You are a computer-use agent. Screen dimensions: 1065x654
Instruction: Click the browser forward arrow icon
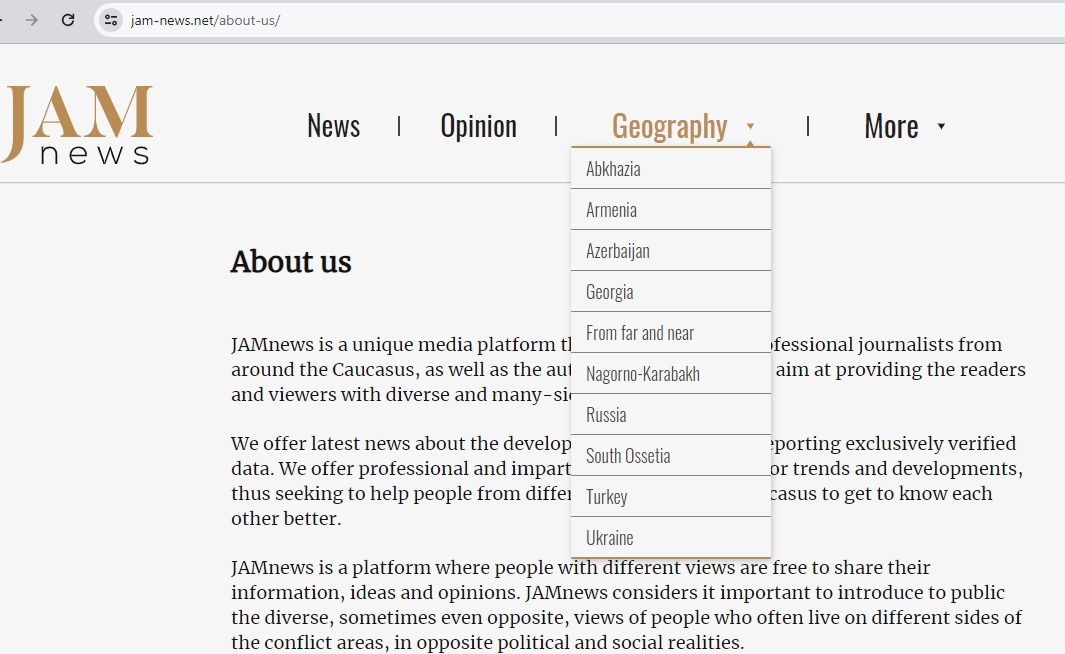(x=32, y=20)
